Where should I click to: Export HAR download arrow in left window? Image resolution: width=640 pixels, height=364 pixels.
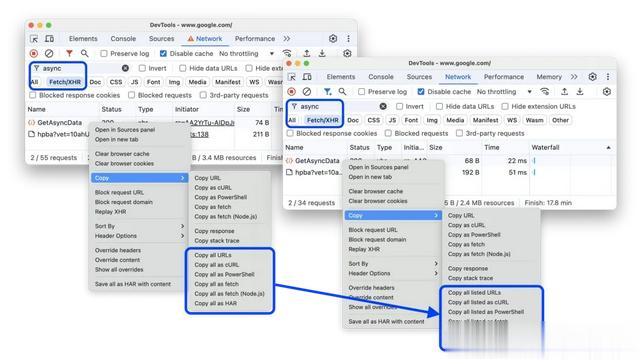click(x=322, y=53)
